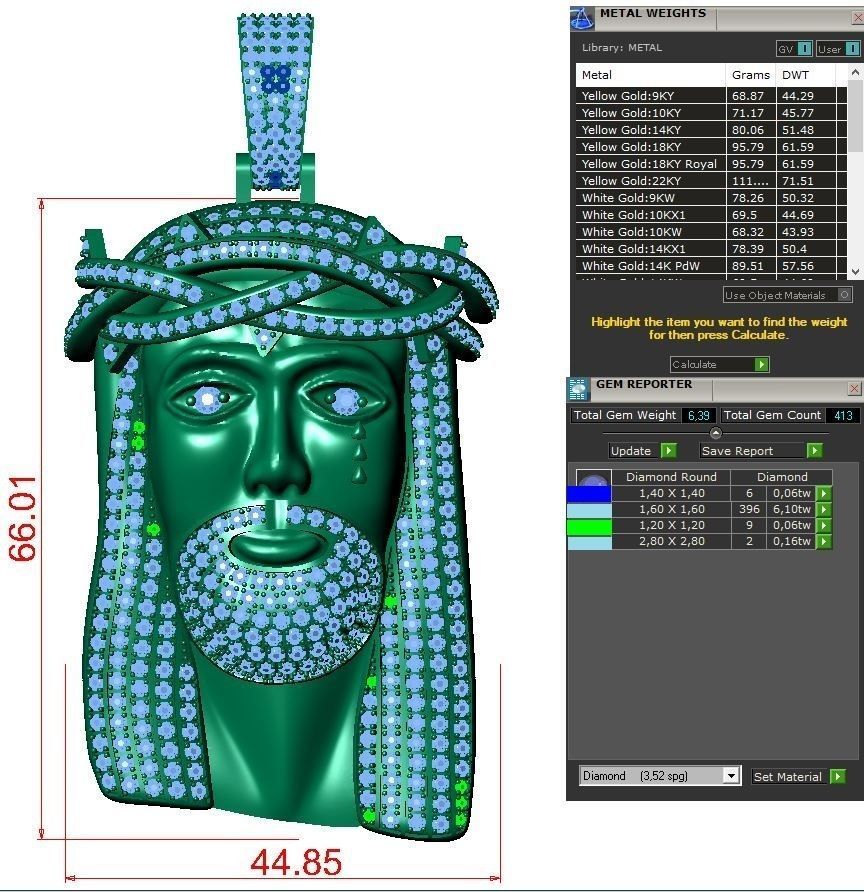The image size is (864, 892).
Task: Enable Use Object Materials option
Action: point(787,295)
